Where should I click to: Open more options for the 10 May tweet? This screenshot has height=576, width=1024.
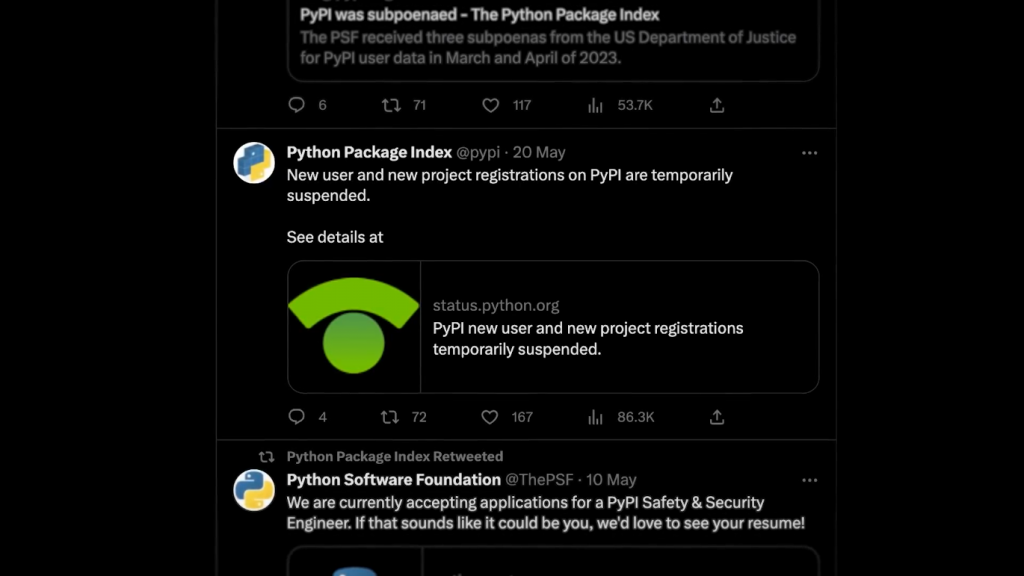(x=810, y=480)
